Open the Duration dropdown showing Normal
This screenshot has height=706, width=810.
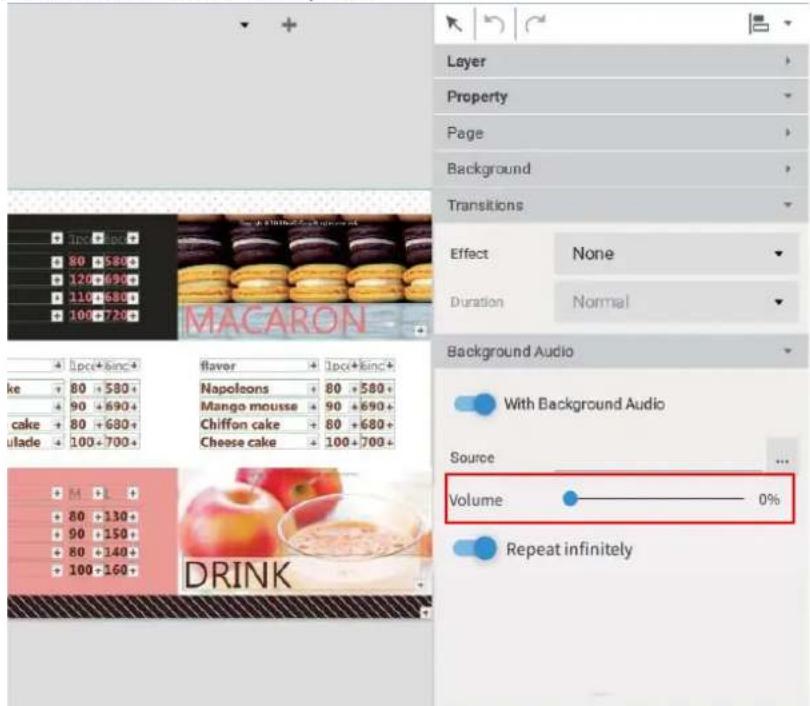click(x=676, y=302)
